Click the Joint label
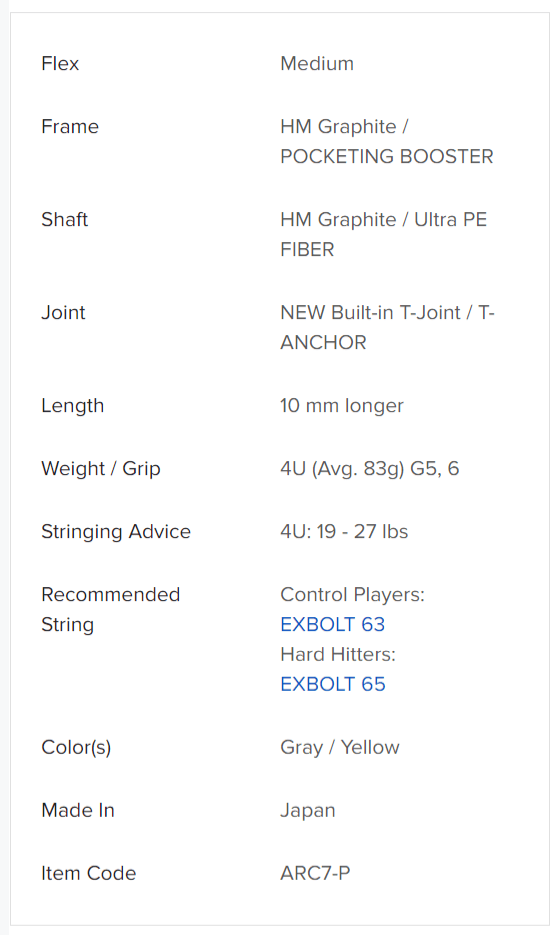The height and width of the screenshot is (935, 558). point(63,312)
